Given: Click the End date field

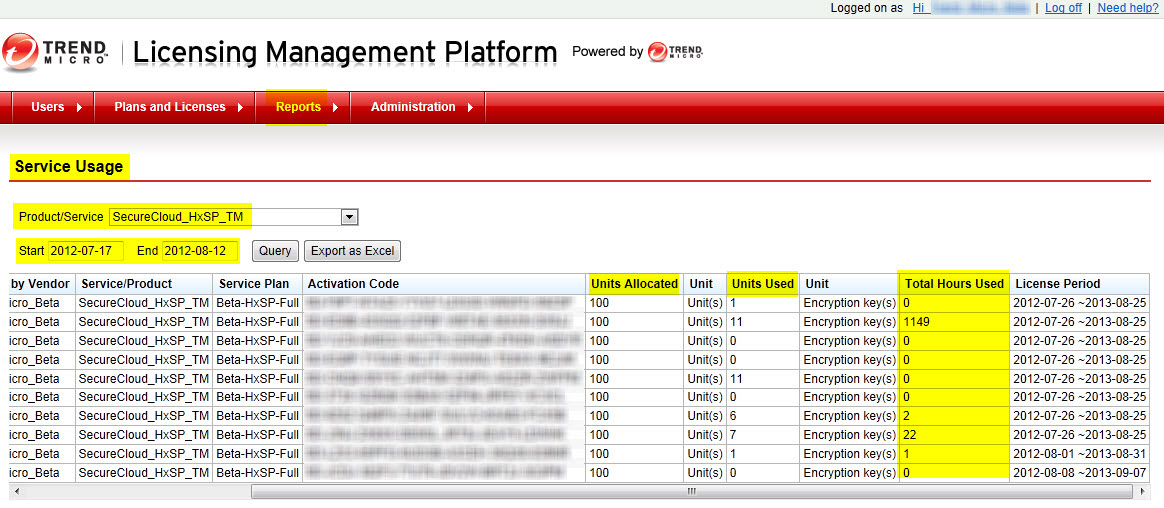Looking at the screenshot, I should [x=200, y=250].
